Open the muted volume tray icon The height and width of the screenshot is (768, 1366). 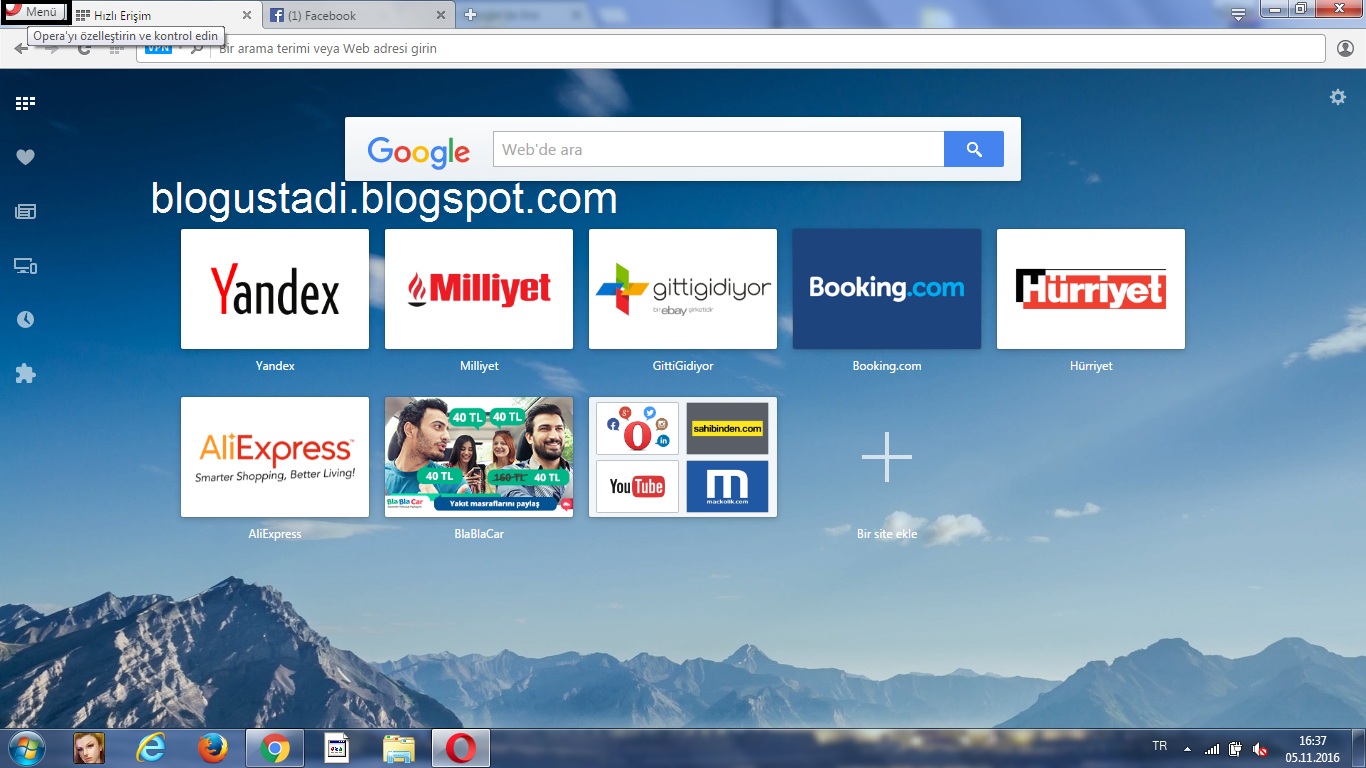point(1261,748)
